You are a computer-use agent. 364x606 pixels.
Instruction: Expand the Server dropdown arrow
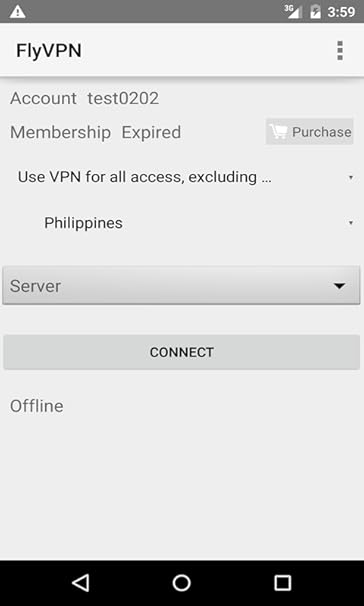tap(339, 286)
